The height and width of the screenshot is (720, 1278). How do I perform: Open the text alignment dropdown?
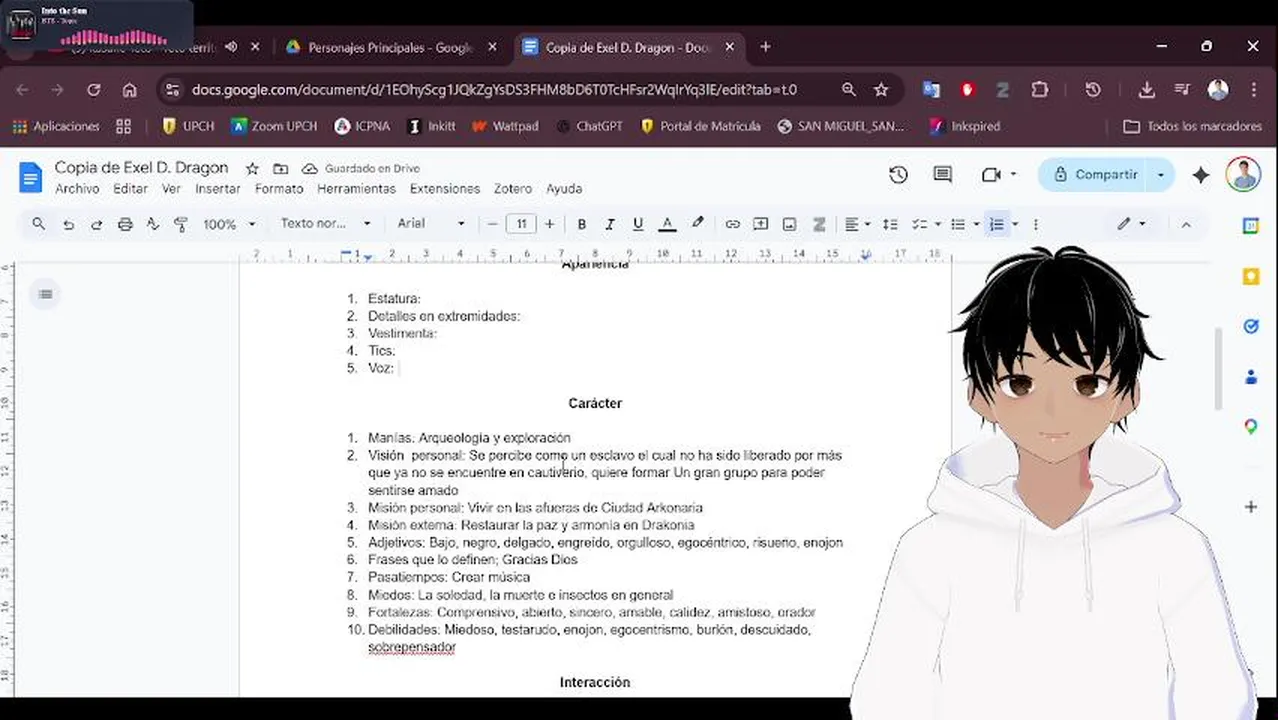pos(857,224)
